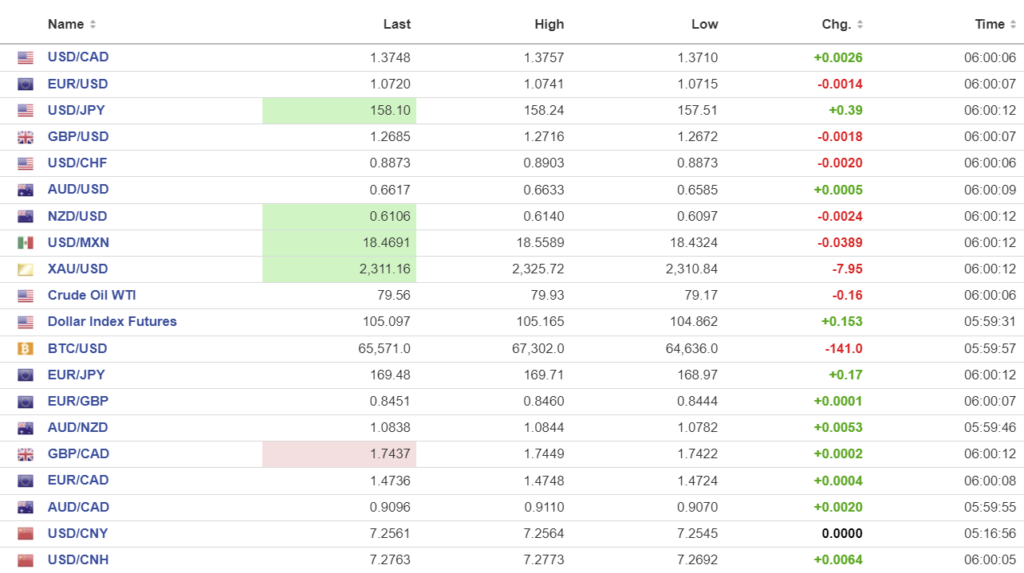This screenshot has width=1024, height=573.
Task: Click the UK flag icon beside GBP/USD
Action: 26,137
